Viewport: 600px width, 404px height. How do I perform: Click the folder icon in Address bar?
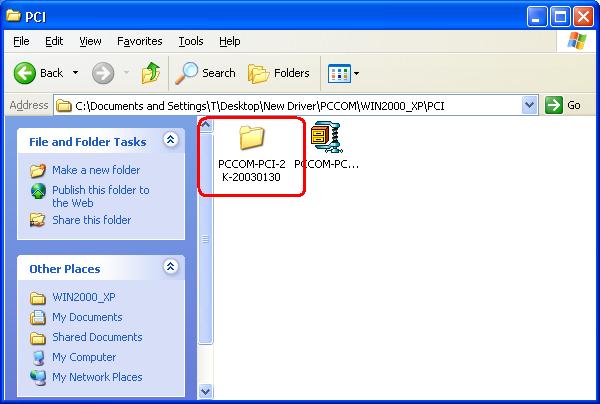(64, 105)
